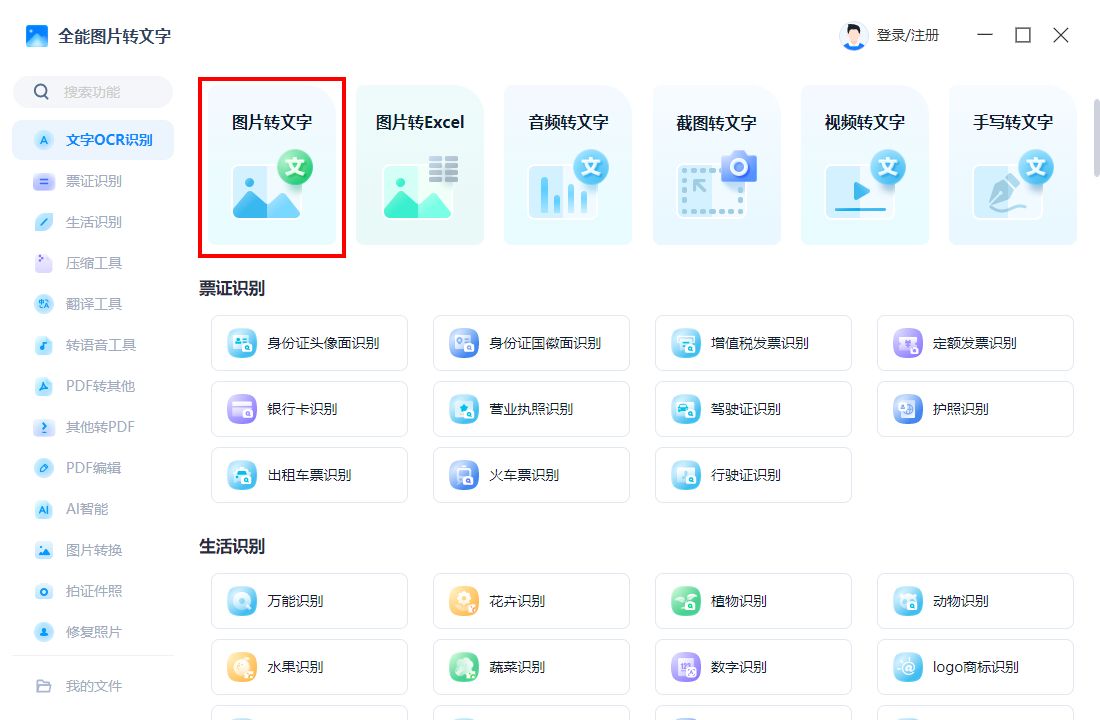Image resolution: width=1100 pixels, height=720 pixels.
Task: Click the 水果识别 icon
Action: (x=242, y=667)
